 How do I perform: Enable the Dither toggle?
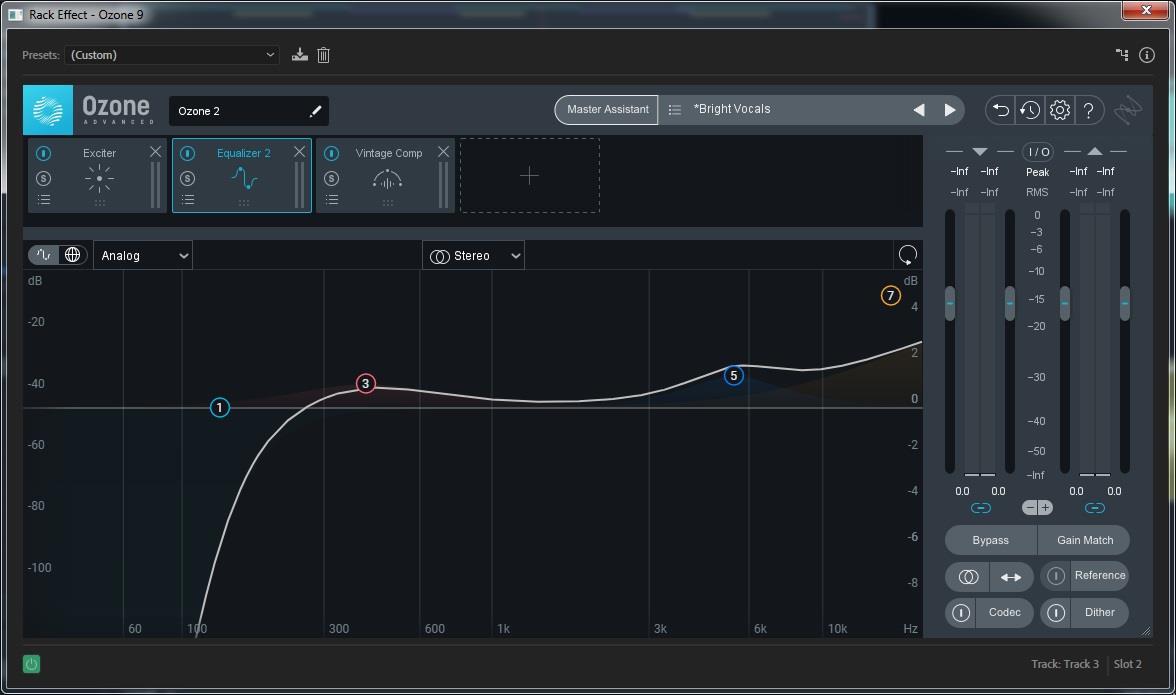coord(1055,612)
